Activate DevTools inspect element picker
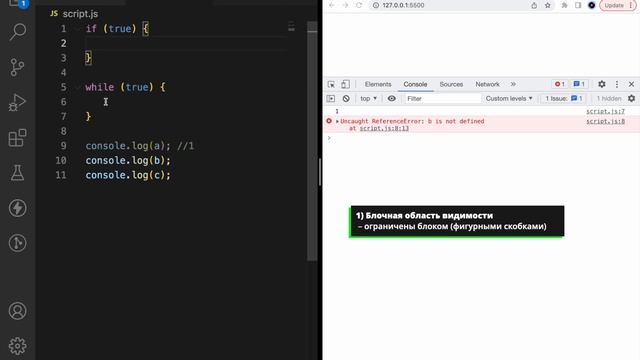This screenshot has height=360, width=640. pyautogui.click(x=331, y=84)
